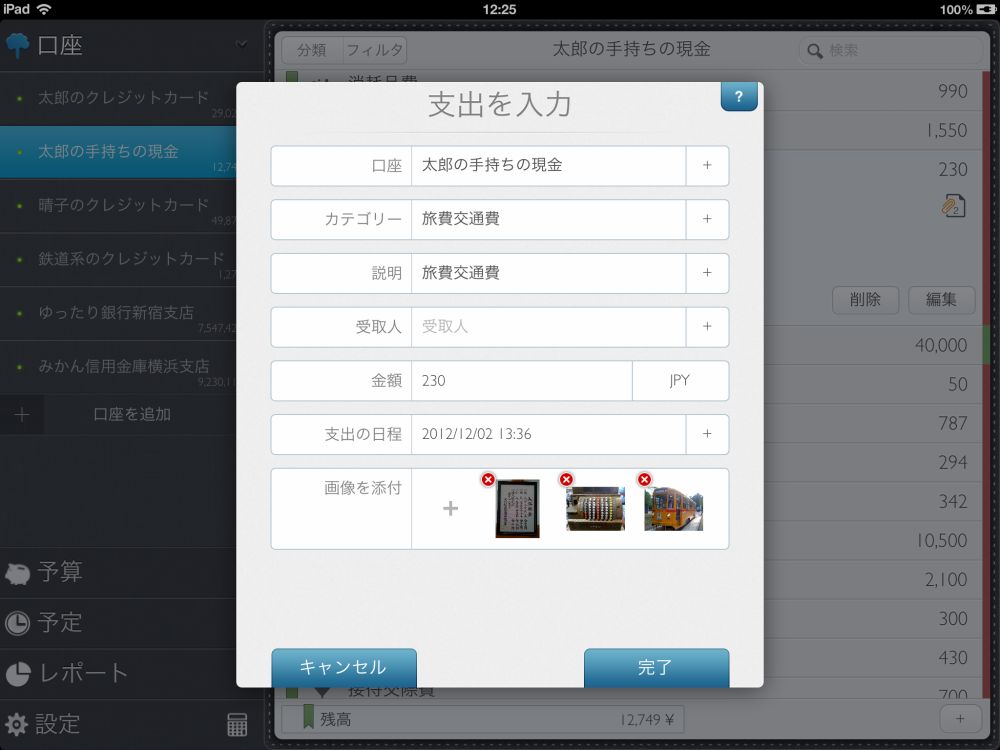1000x750 pixels.
Task: Click the 口座 tree icon header
Action: (x=17, y=45)
